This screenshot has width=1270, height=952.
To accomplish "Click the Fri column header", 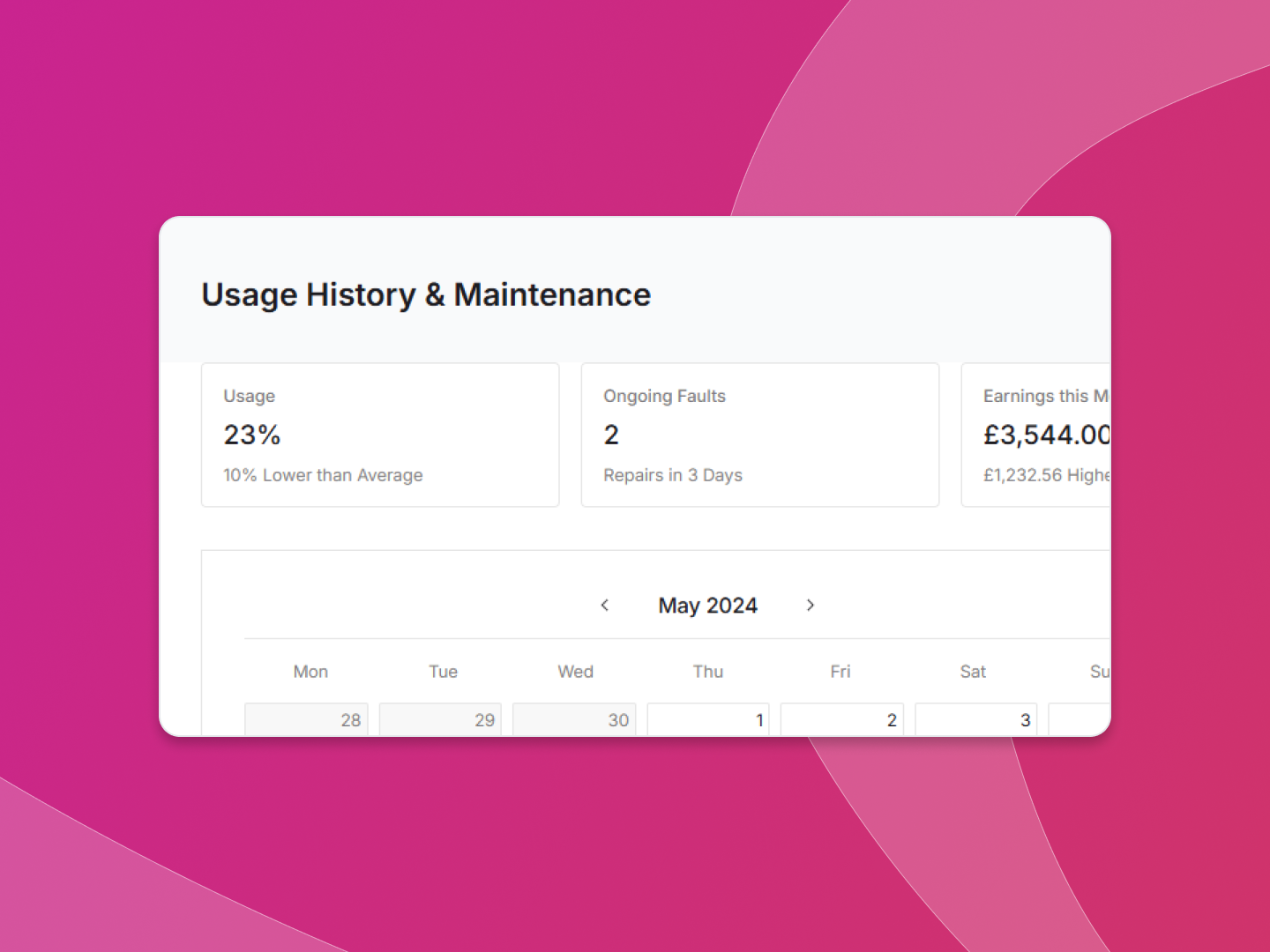I will click(x=840, y=672).
